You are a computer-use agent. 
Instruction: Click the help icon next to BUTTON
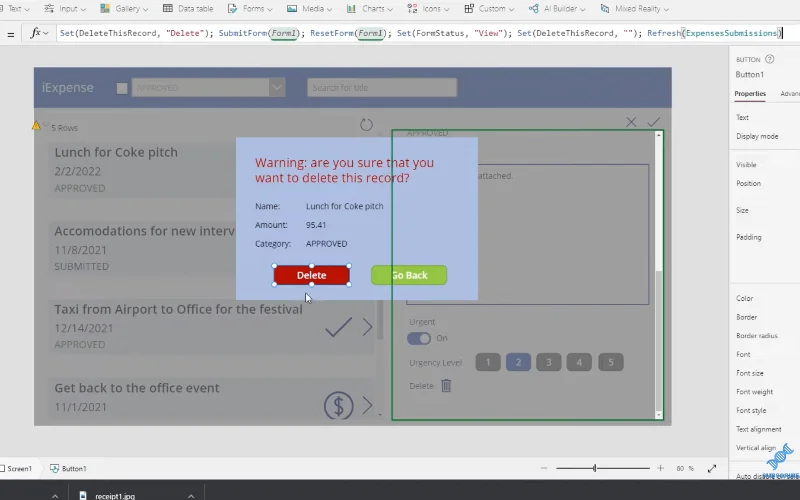(x=769, y=59)
